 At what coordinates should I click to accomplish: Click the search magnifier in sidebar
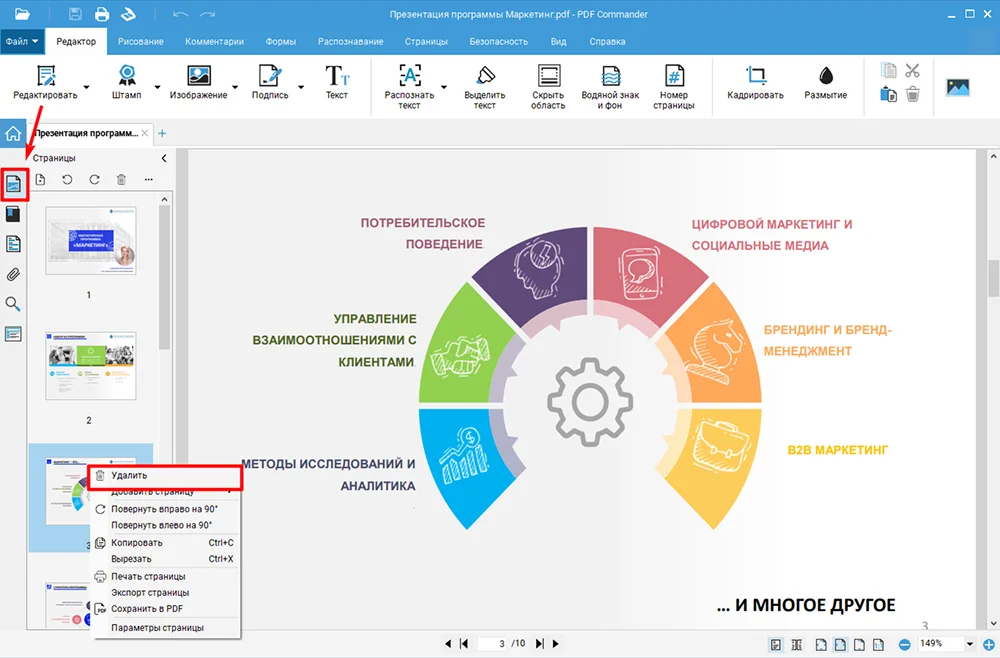coord(14,304)
